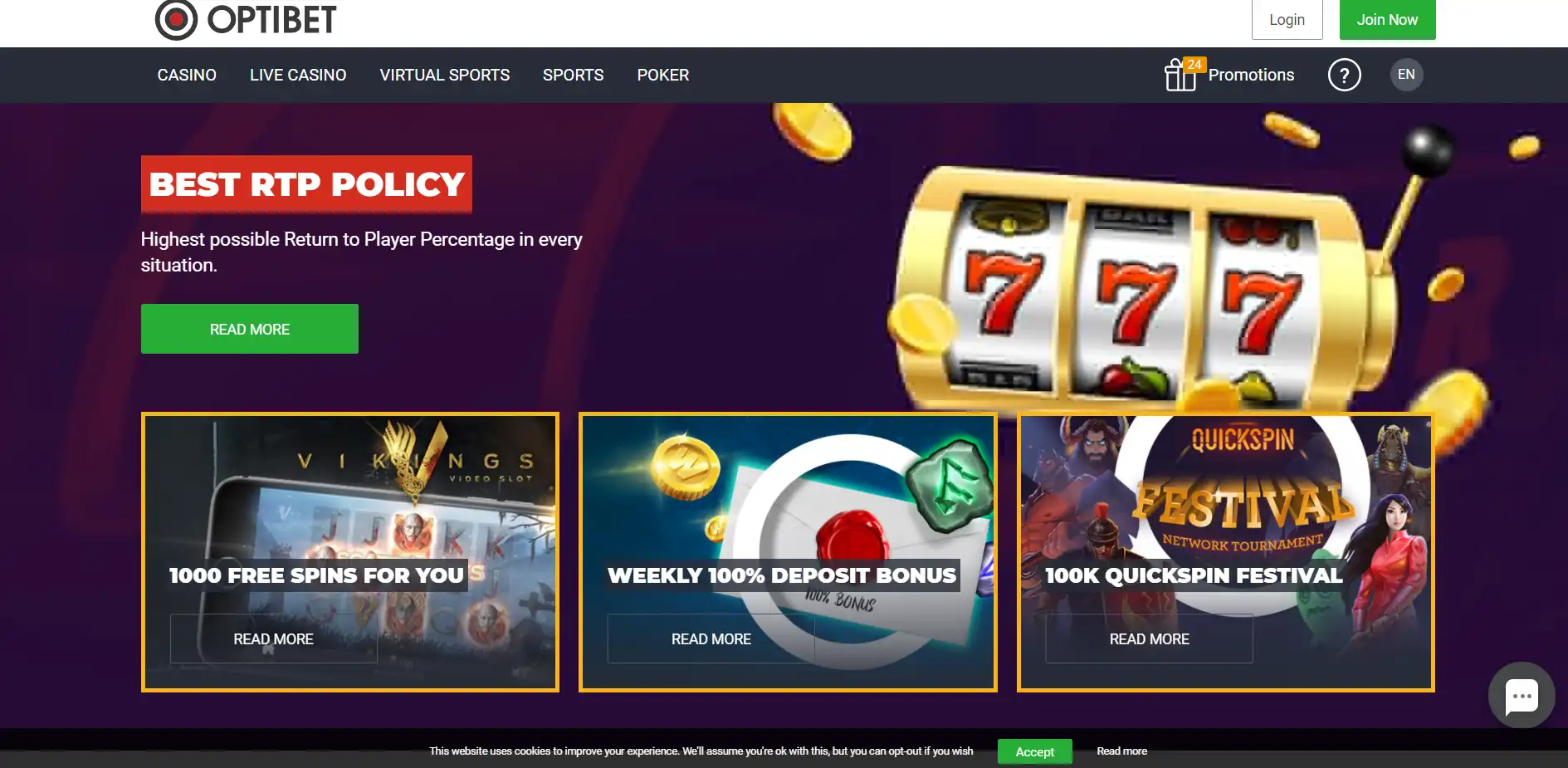Screen dimensions: 1568x768
Task: Open the cookie Read more link
Action: [1122, 751]
